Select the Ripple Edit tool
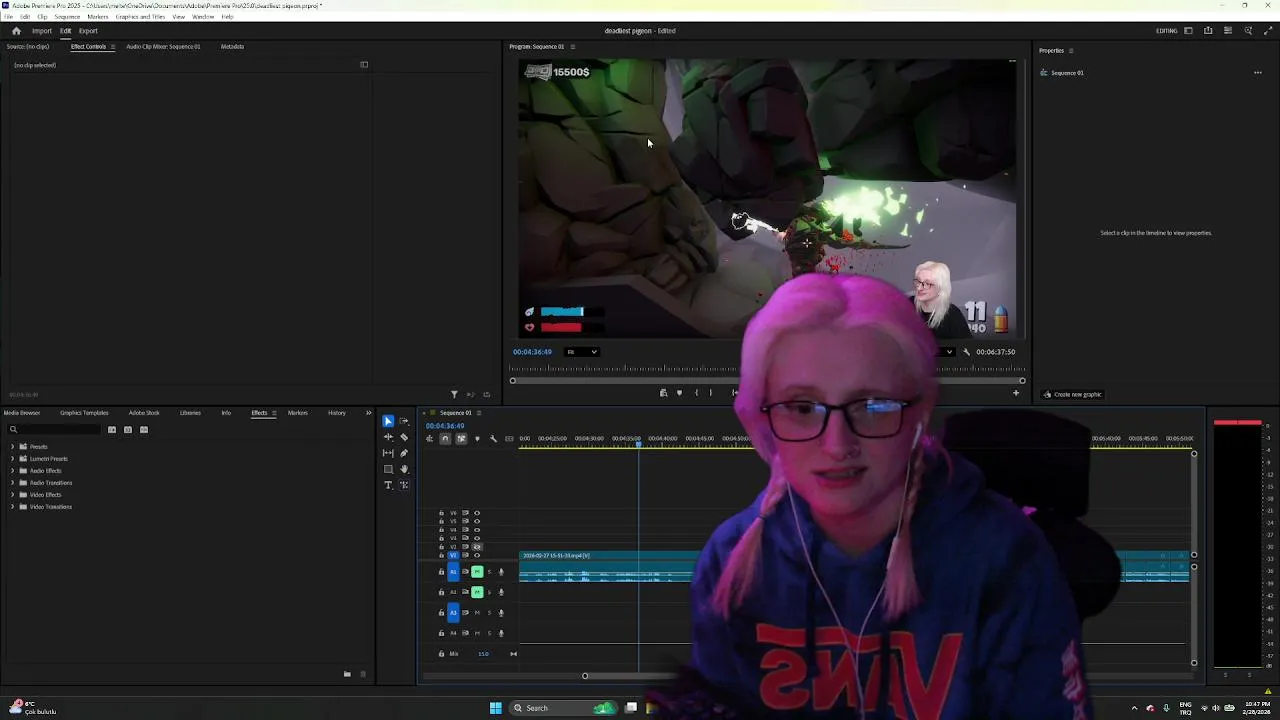Screen dimensions: 1280x720 [388, 437]
